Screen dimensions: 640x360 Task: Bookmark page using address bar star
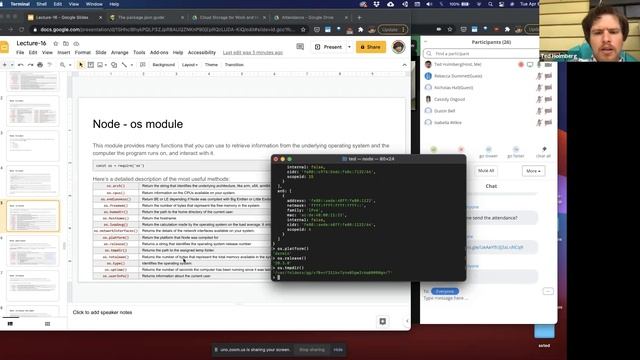(303, 29)
